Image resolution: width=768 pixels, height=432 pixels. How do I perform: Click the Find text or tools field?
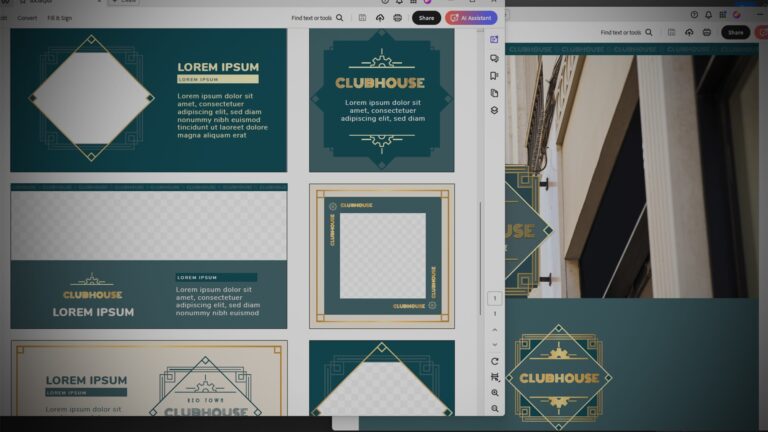(x=311, y=18)
